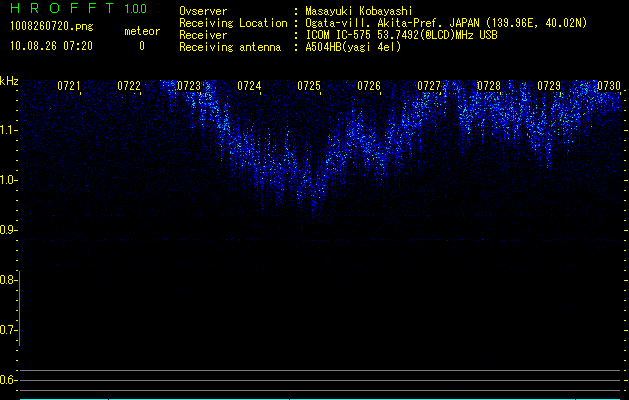Select the 0727 time marker
This screenshot has height=400, width=629.
(429, 86)
